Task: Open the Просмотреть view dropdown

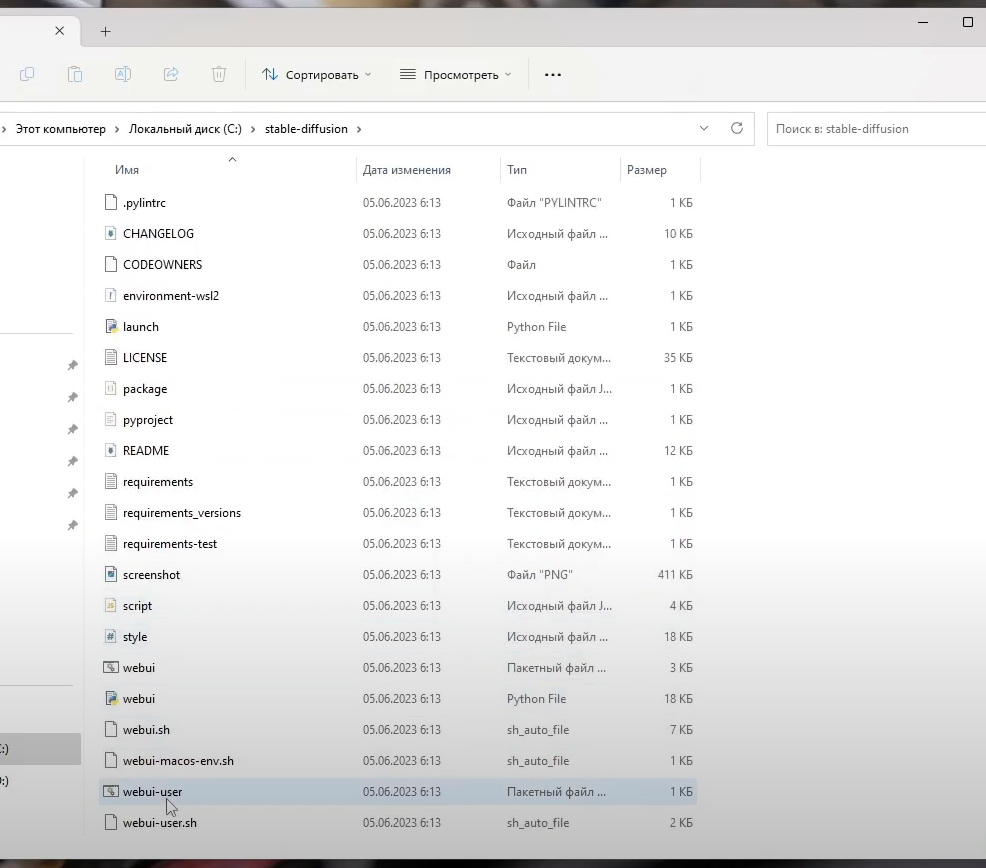Action: point(455,75)
